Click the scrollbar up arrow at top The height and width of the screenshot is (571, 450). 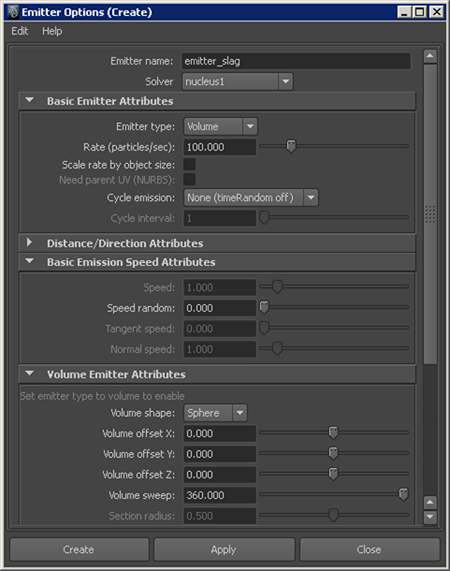(430, 56)
